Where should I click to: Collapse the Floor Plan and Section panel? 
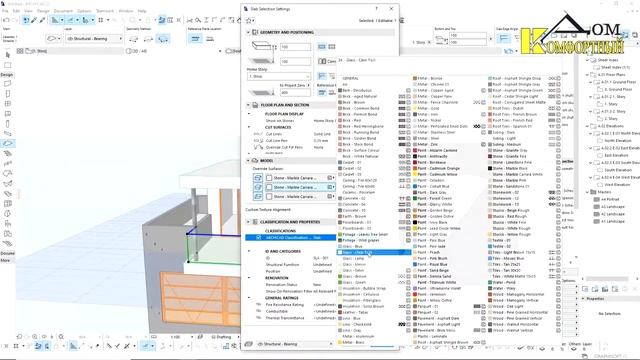point(248,105)
